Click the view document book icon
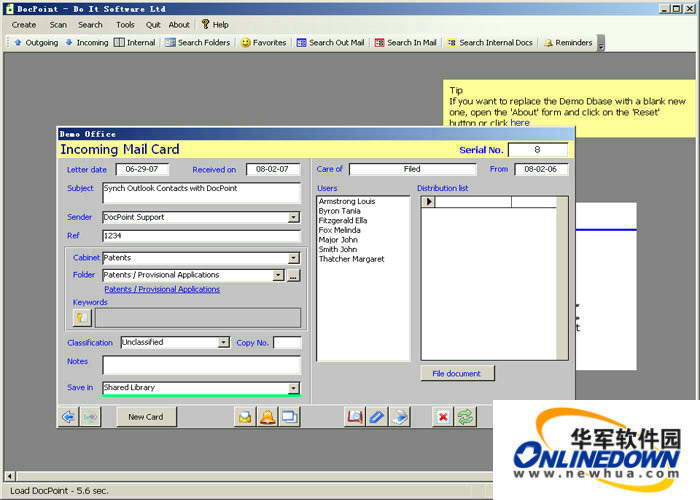700x500 pixels. pos(355,417)
